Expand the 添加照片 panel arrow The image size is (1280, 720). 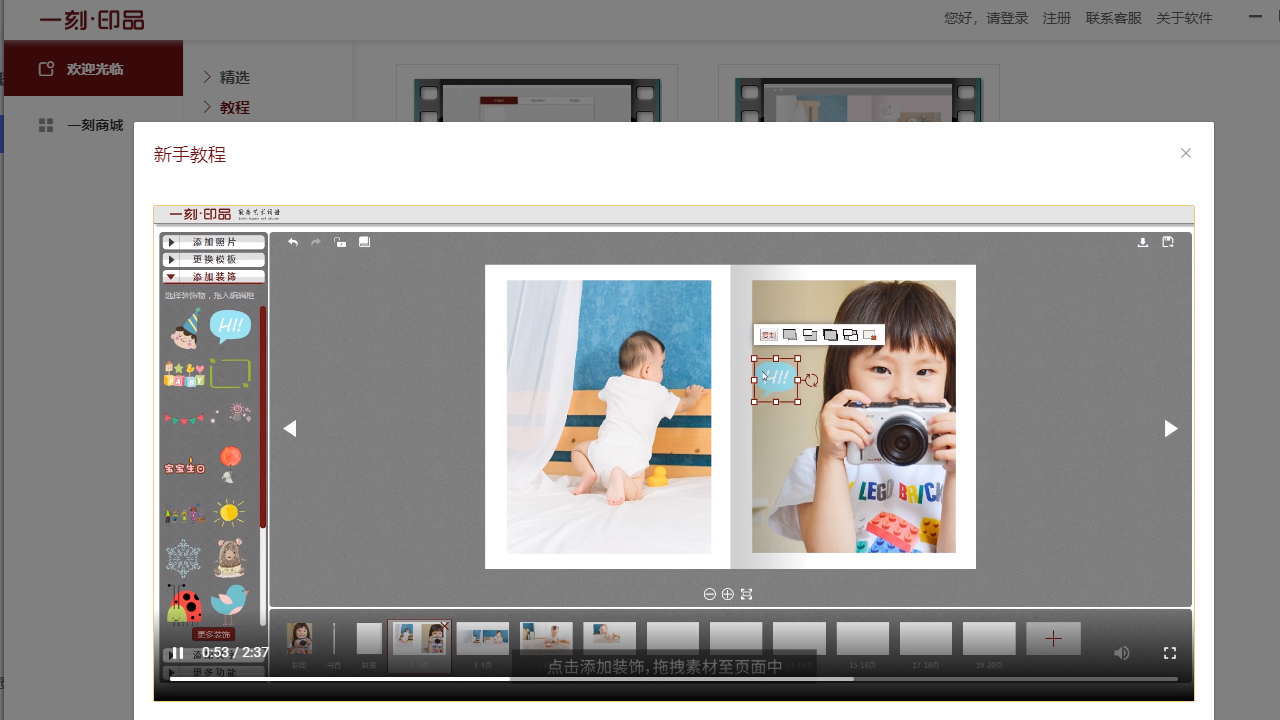click(171, 242)
